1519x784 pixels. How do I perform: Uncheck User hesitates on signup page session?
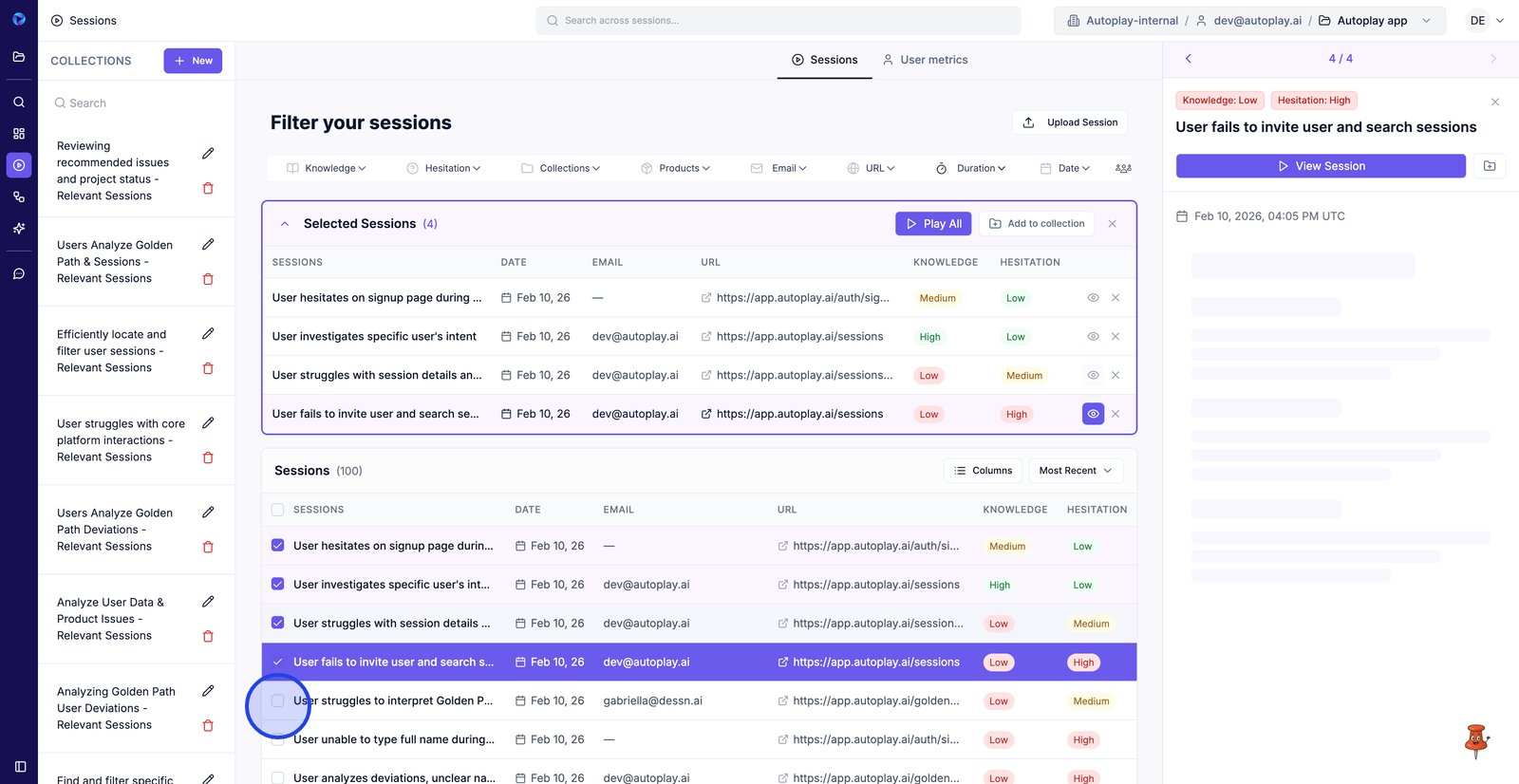[278, 546]
